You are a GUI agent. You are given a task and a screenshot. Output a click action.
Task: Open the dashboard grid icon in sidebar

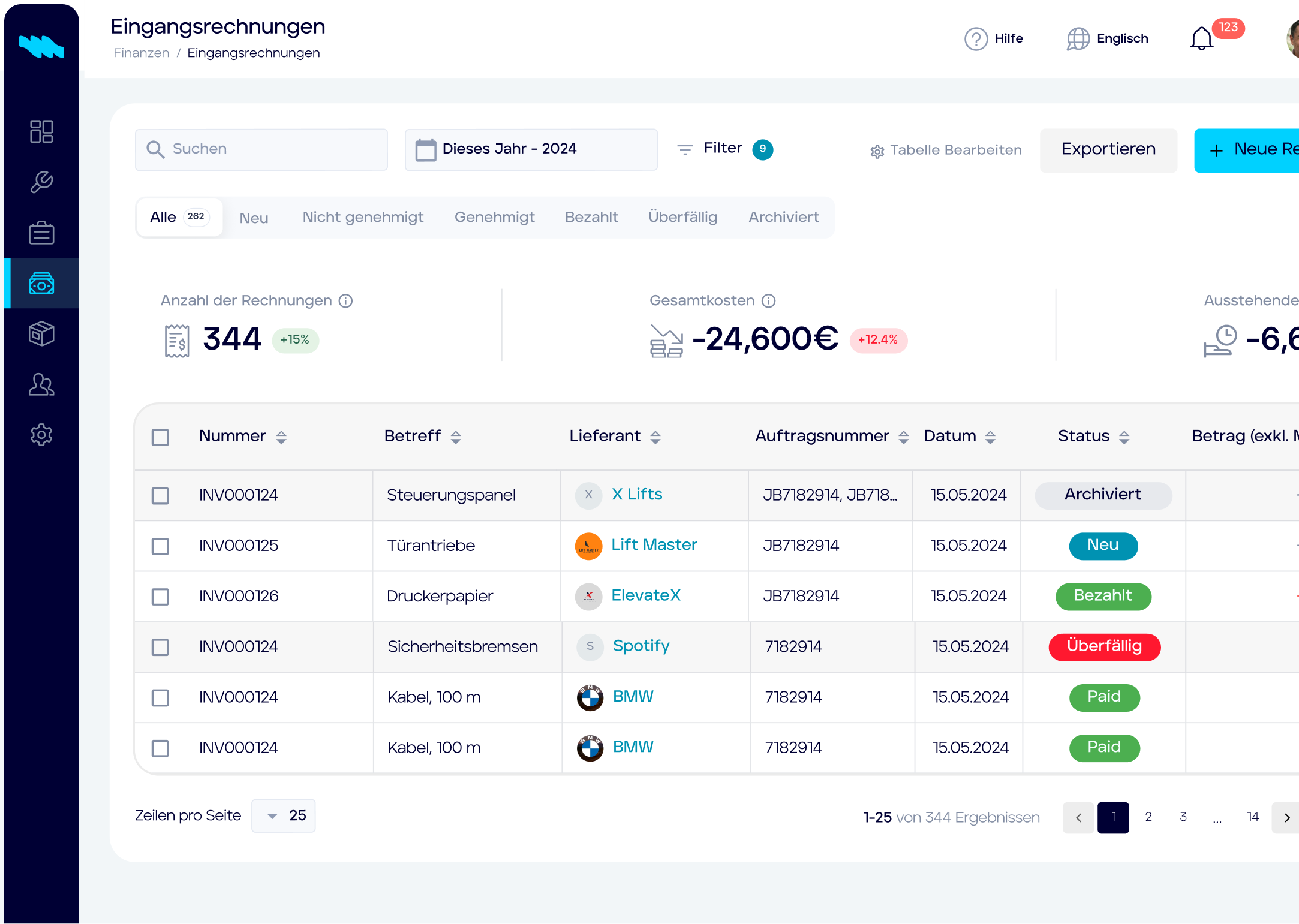pyautogui.click(x=41, y=131)
